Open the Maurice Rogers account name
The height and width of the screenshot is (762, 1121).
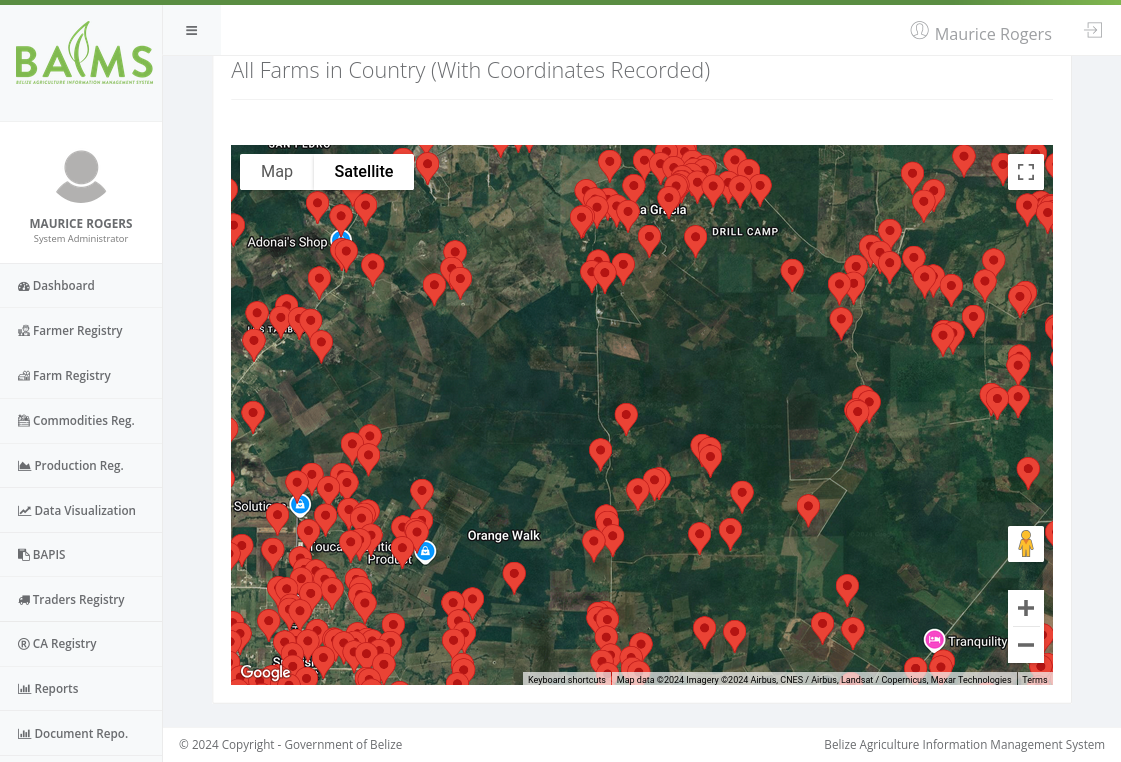pos(993,34)
